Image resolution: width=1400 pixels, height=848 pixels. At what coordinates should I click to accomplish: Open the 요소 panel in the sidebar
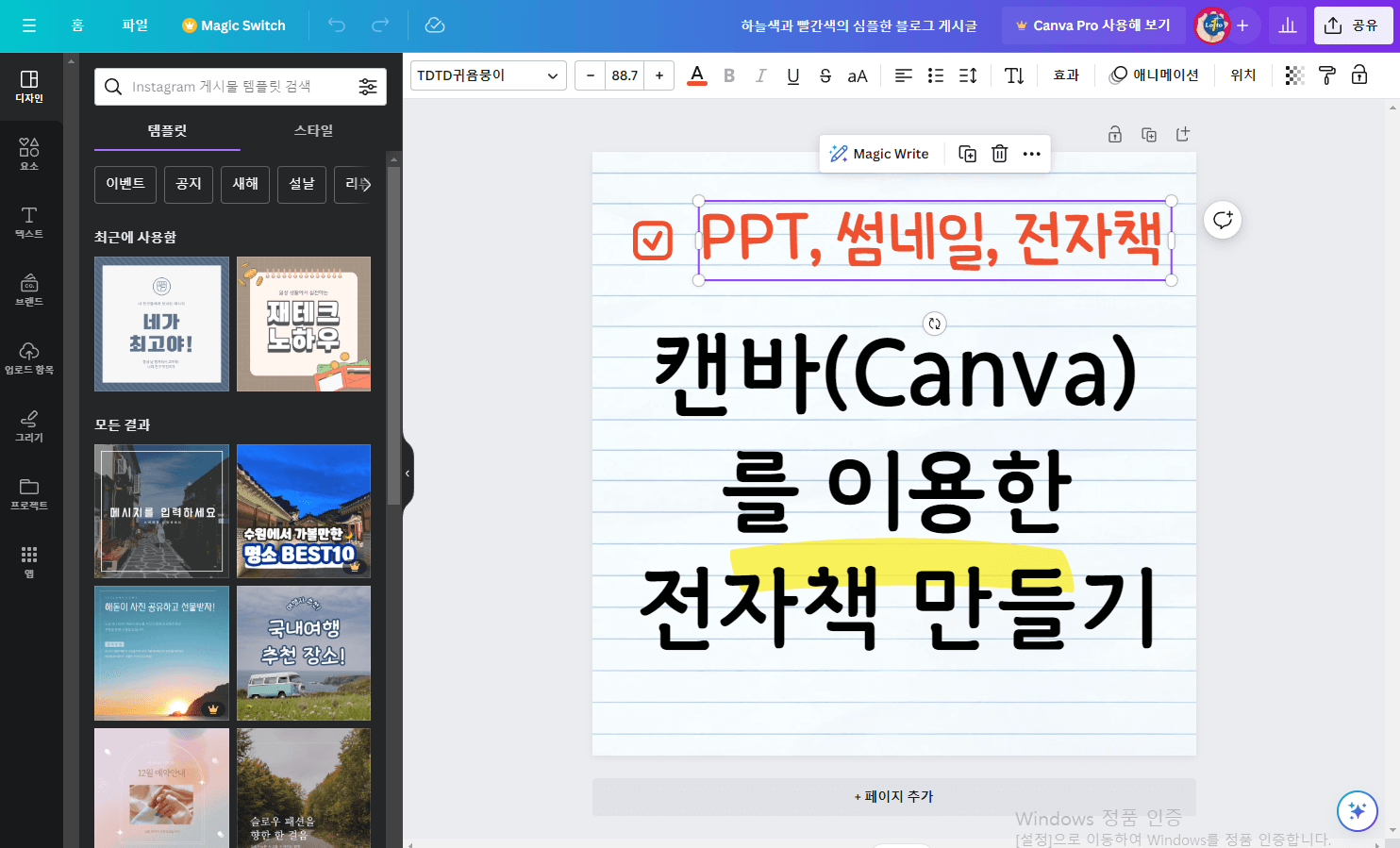click(28, 153)
